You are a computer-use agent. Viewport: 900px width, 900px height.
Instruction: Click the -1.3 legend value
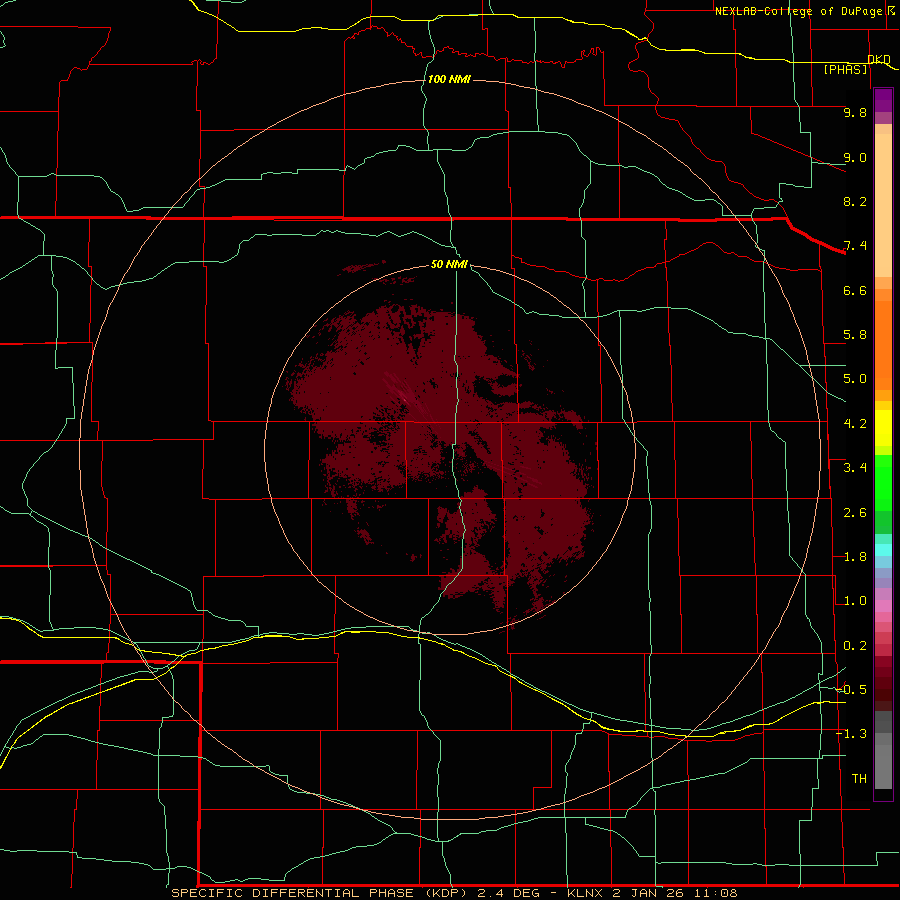click(x=852, y=734)
